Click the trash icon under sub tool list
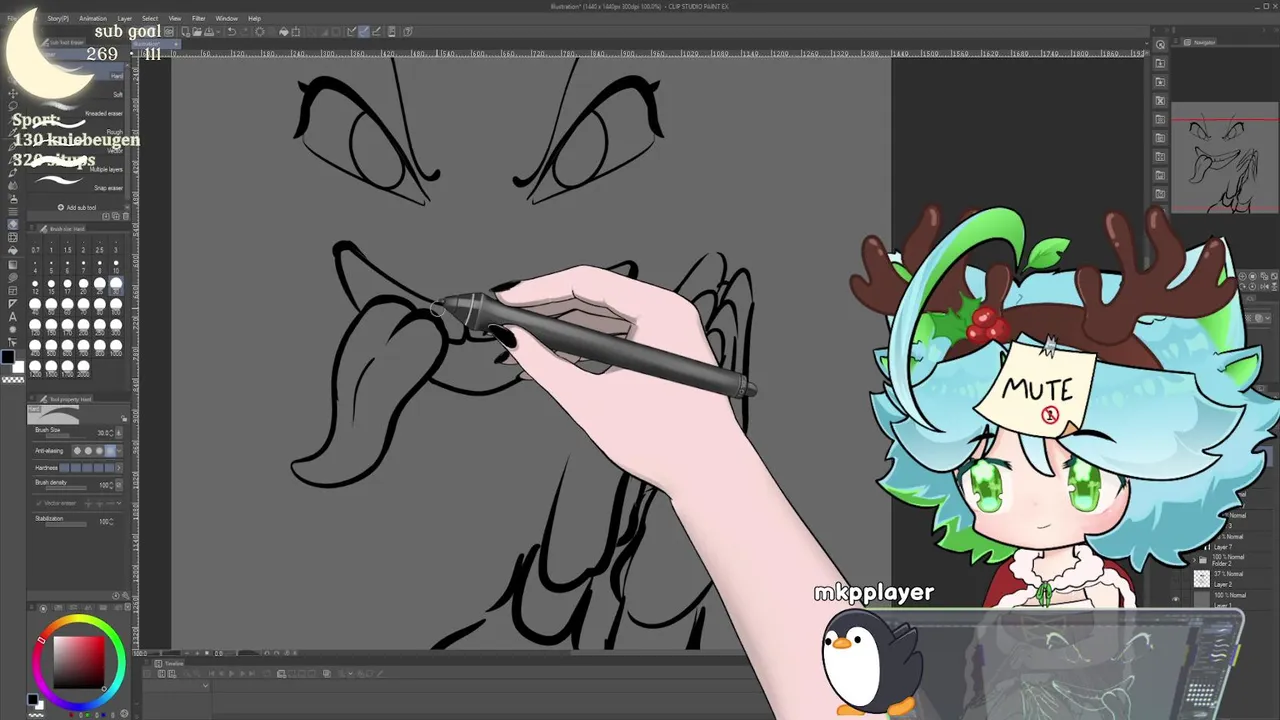Screen dimensions: 1280x720 126,216
